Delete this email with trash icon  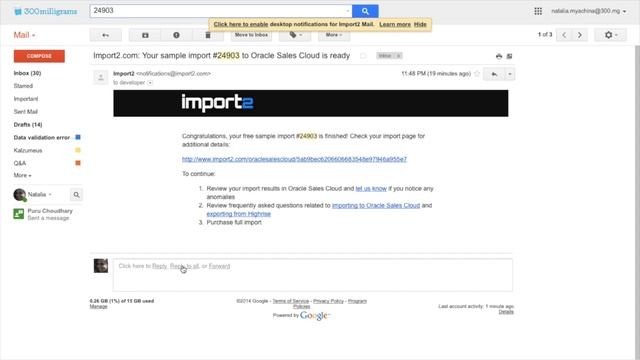pyautogui.click(x=208, y=35)
